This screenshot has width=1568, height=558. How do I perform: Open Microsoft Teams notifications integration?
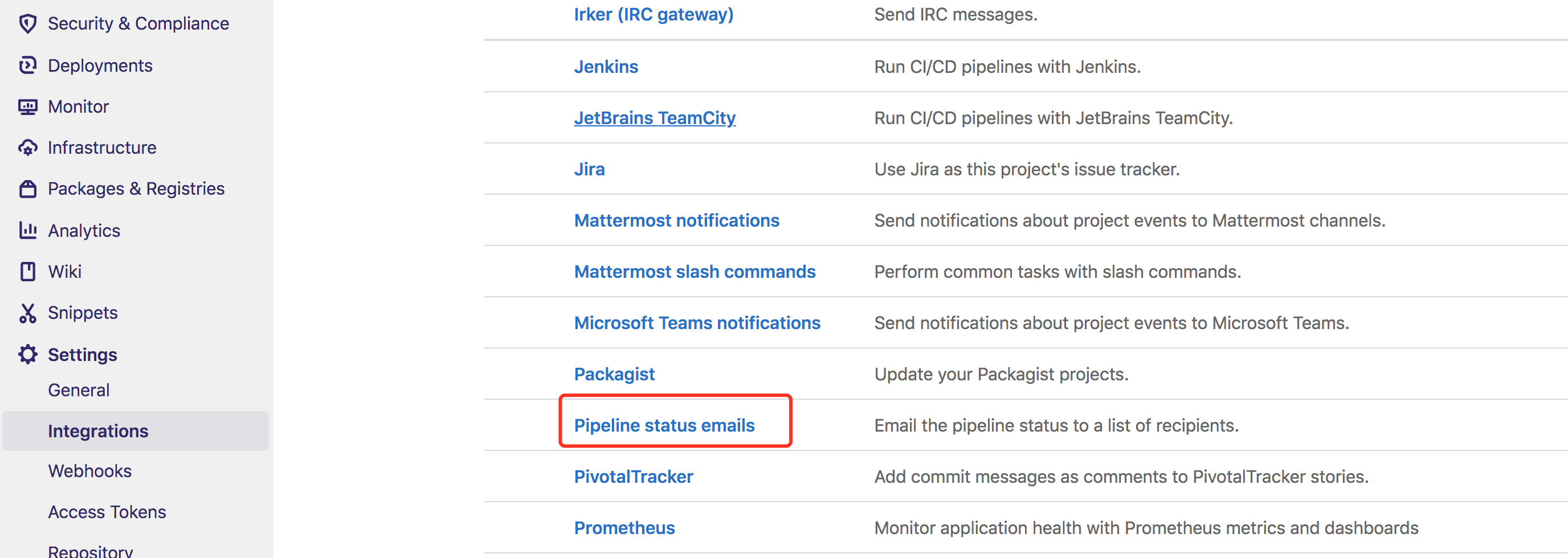(697, 322)
